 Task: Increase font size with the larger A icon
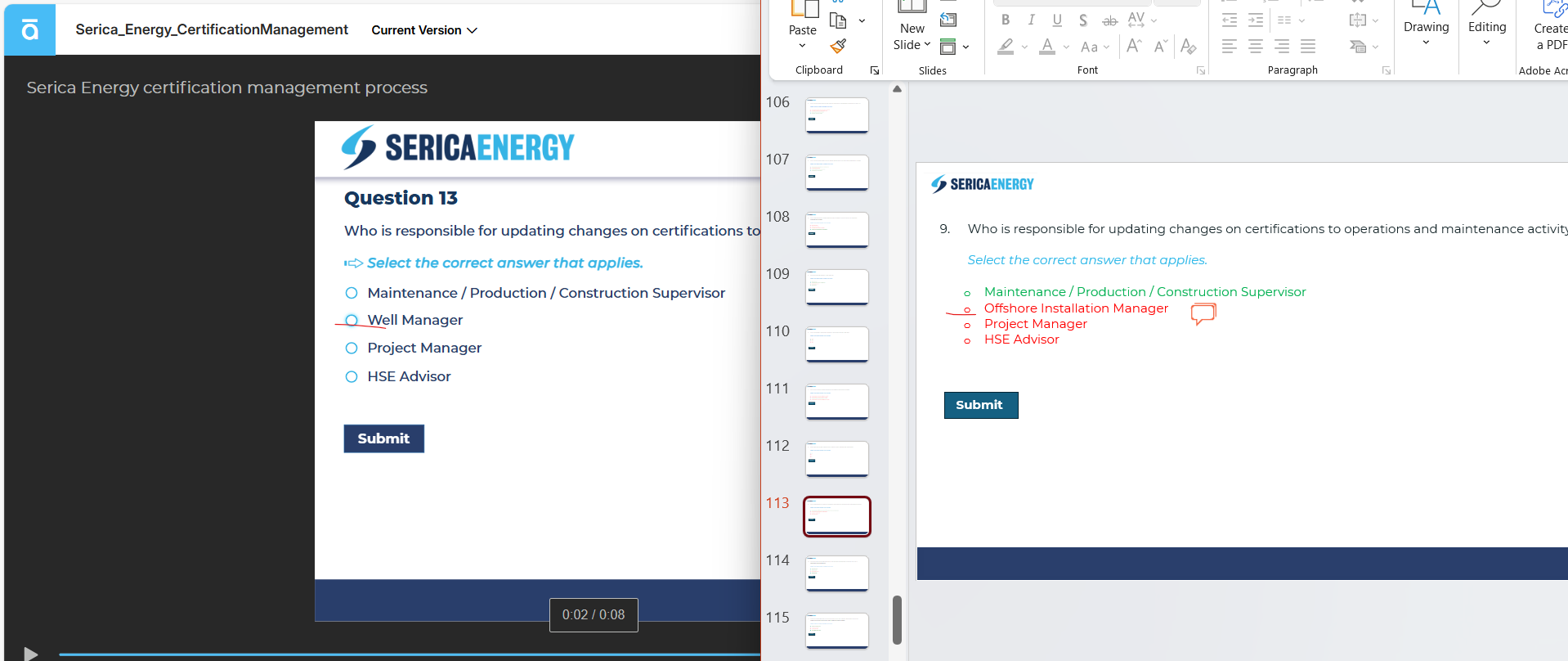click(1134, 46)
